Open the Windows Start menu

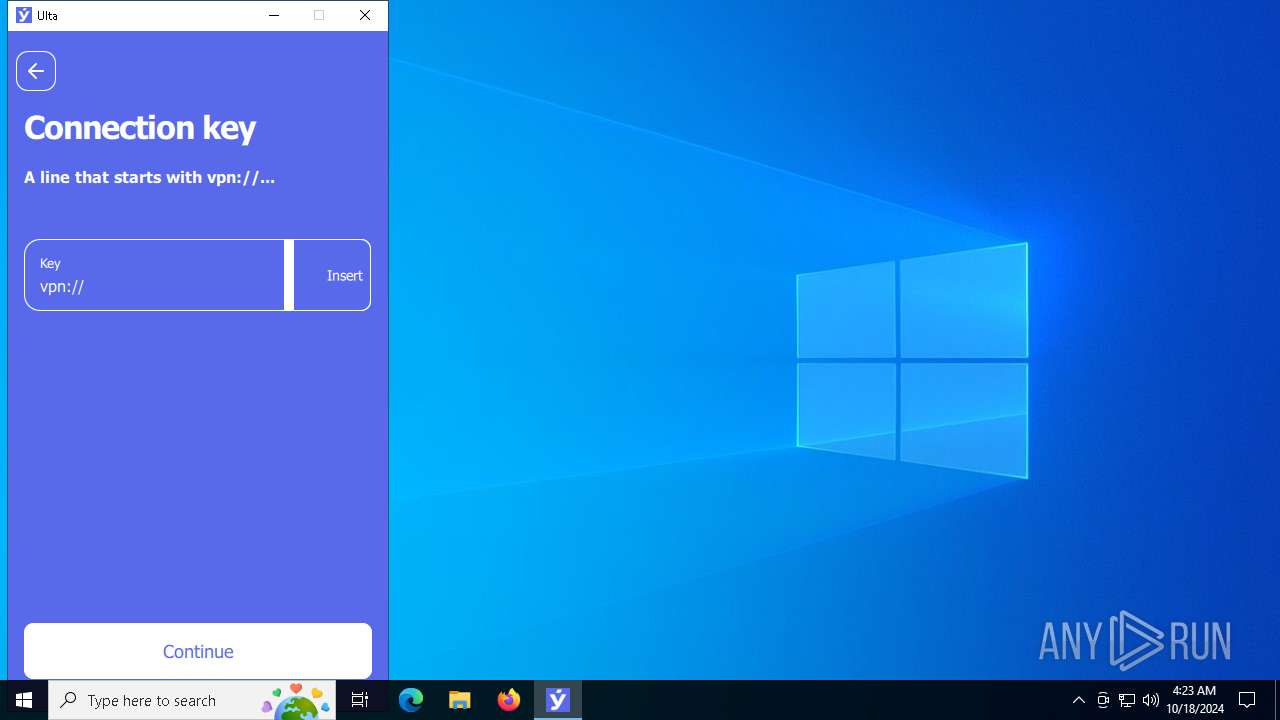click(x=24, y=700)
